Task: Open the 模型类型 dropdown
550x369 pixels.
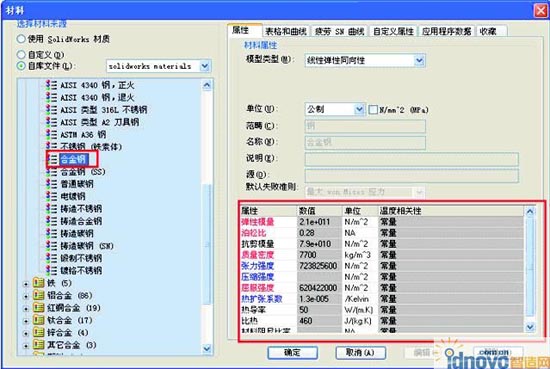Action: coord(419,60)
